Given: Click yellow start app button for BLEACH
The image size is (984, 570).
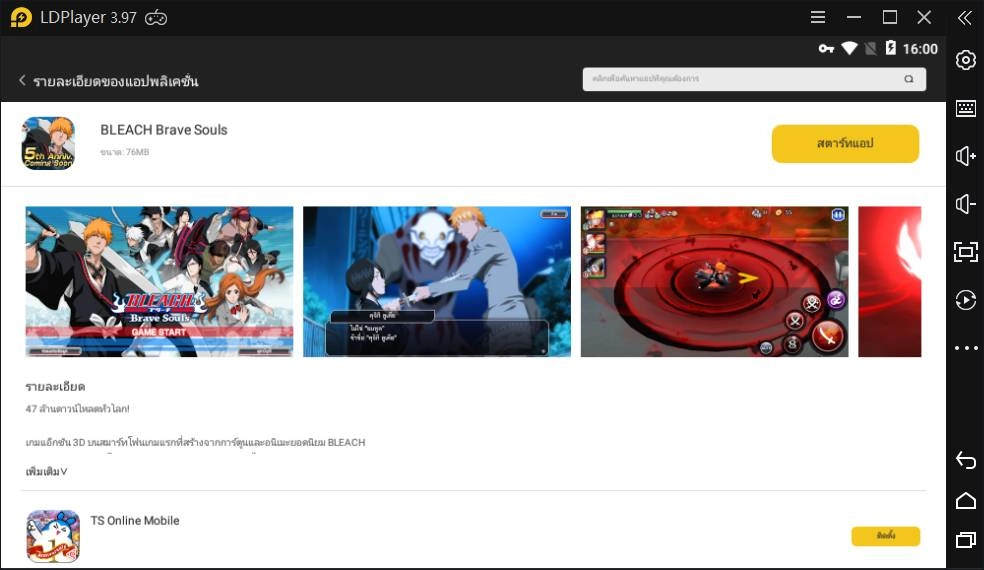Looking at the screenshot, I should coord(845,144).
